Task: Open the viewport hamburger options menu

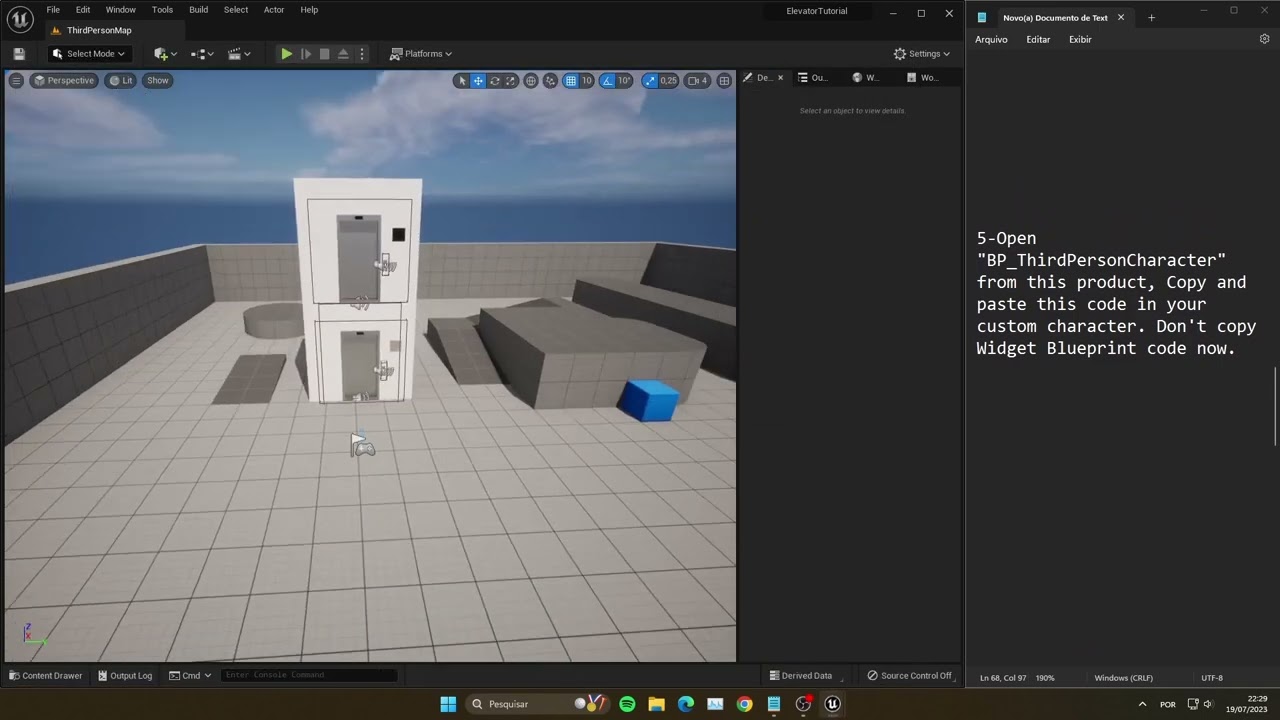Action: point(16,80)
